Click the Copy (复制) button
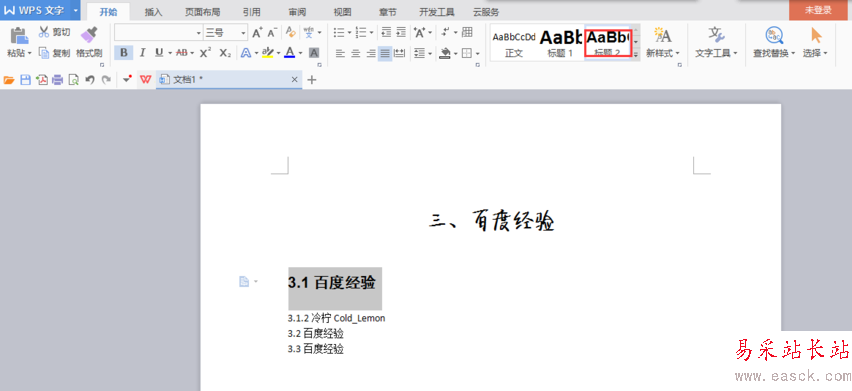The height and width of the screenshot is (391, 852). tap(54, 53)
